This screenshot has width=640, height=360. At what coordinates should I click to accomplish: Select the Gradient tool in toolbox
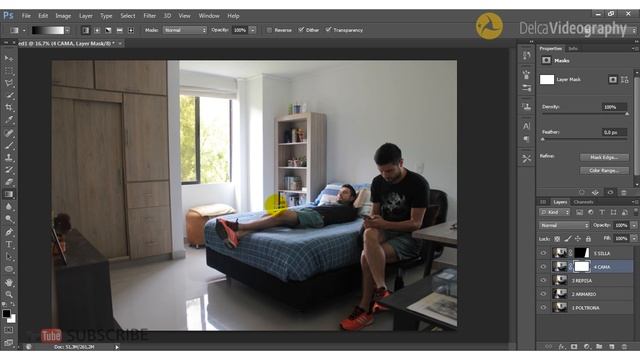(x=9, y=194)
